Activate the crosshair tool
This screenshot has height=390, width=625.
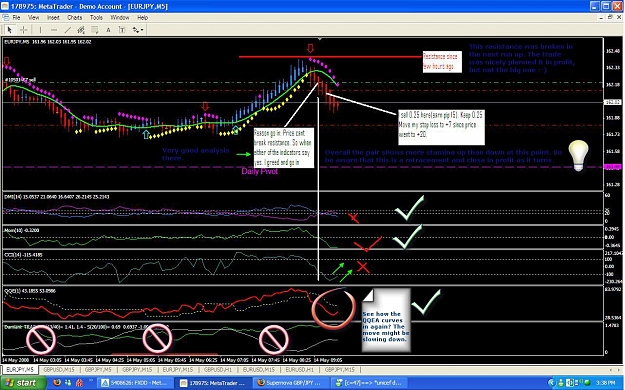click(24, 30)
